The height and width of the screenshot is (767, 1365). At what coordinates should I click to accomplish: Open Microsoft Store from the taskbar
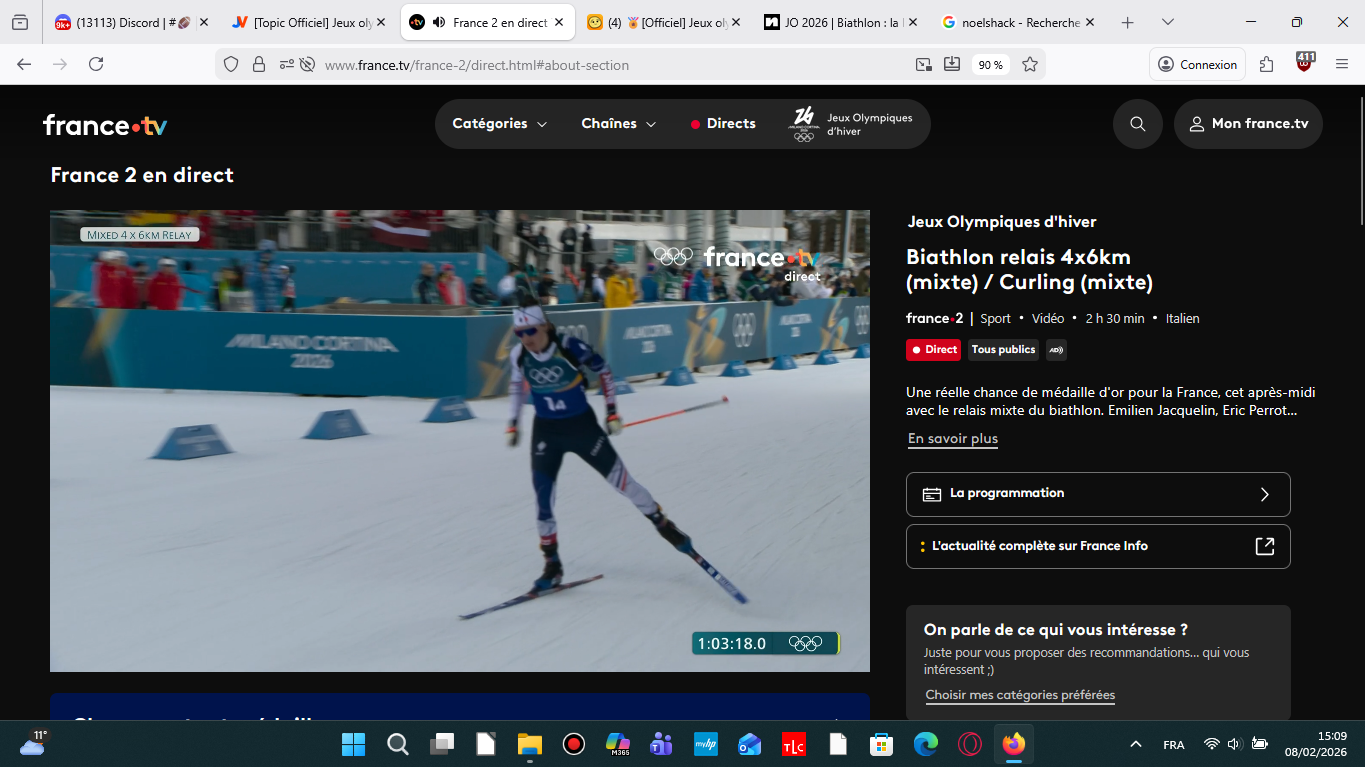[881, 744]
